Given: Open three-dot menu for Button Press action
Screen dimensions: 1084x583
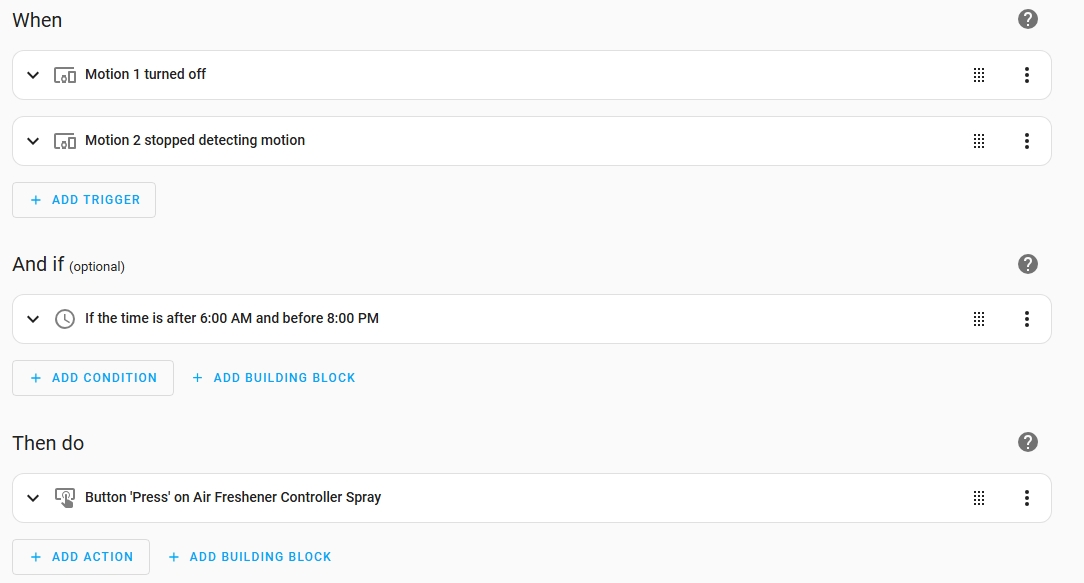Looking at the screenshot, I should tap(1026, 498).
